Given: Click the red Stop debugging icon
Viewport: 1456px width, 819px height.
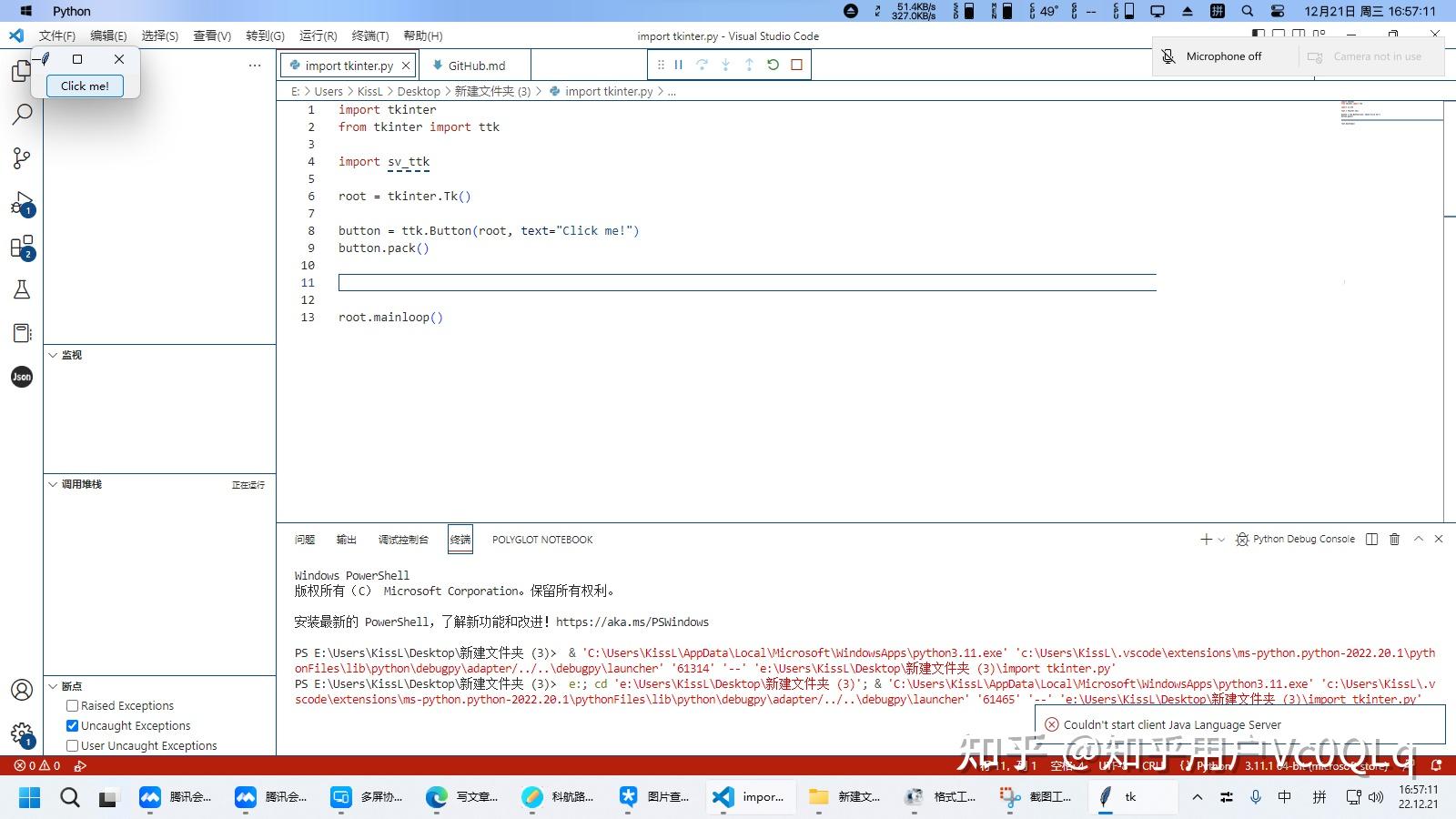Looking at the screenshot, I should click(794, 65).
